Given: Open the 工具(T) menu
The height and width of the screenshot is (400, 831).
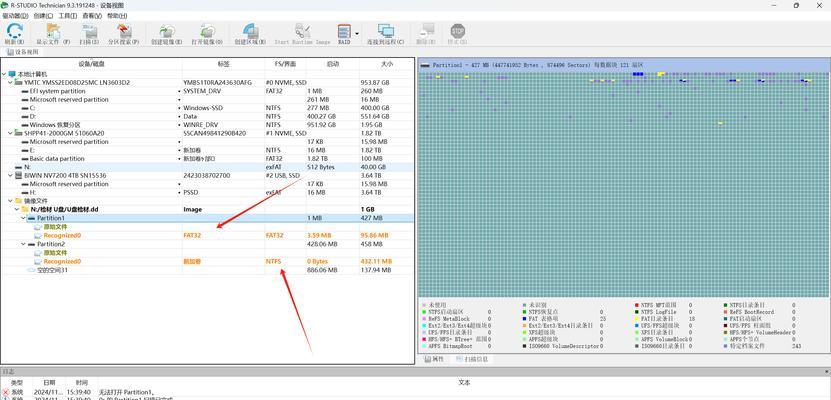Looking at the screenshot, I should (68, 16).
